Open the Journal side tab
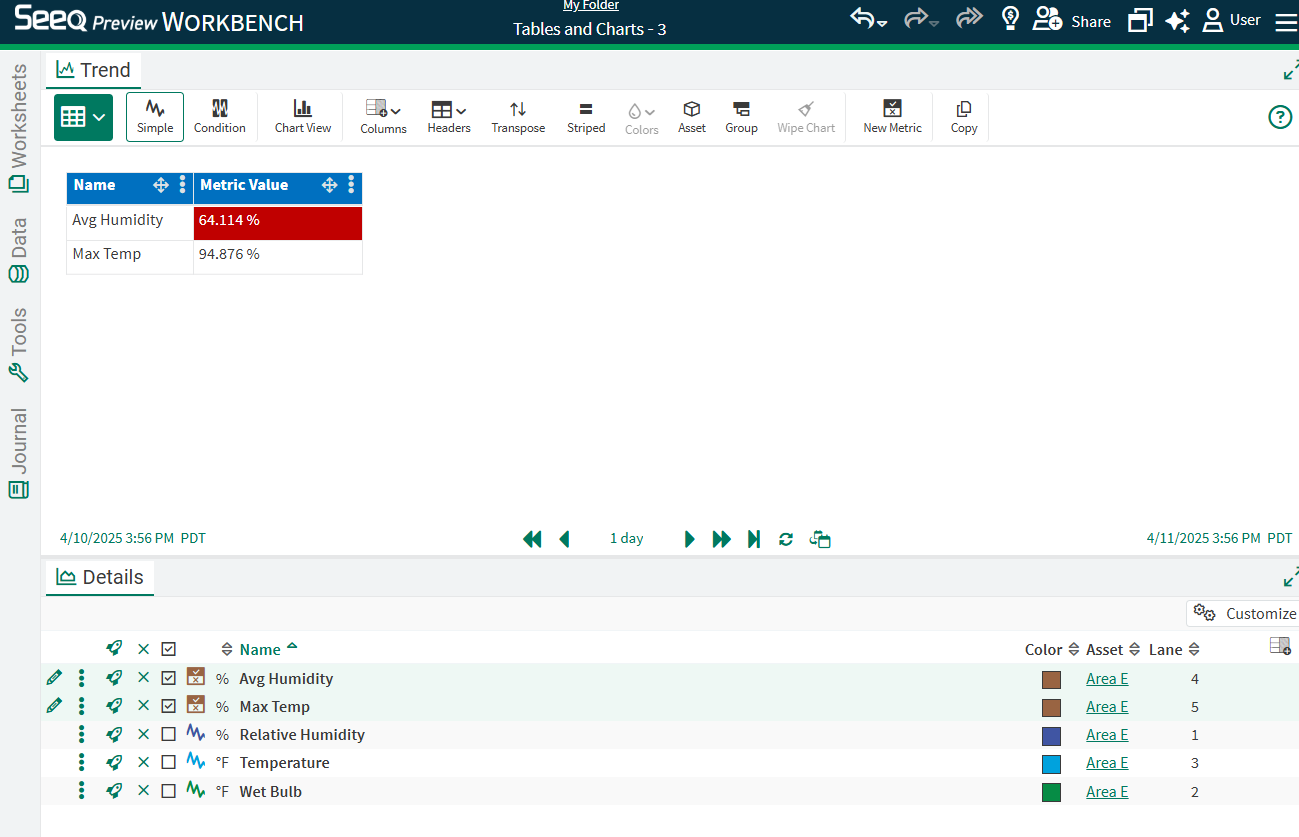 (x=19, y=452)
